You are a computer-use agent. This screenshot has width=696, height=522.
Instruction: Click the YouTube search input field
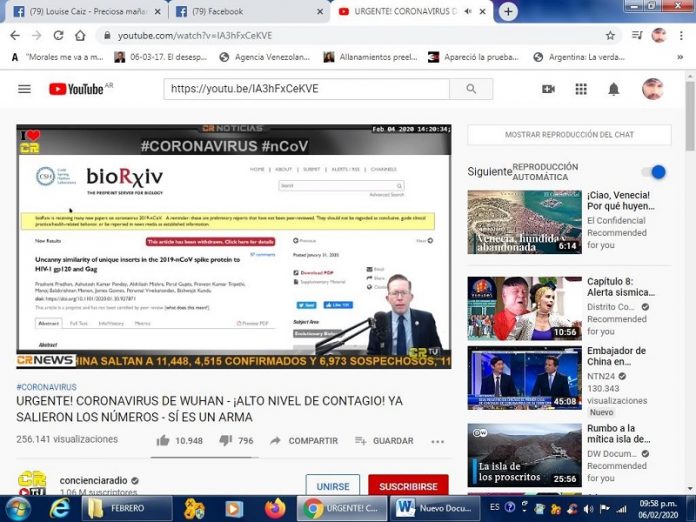(x=306, y=89)
